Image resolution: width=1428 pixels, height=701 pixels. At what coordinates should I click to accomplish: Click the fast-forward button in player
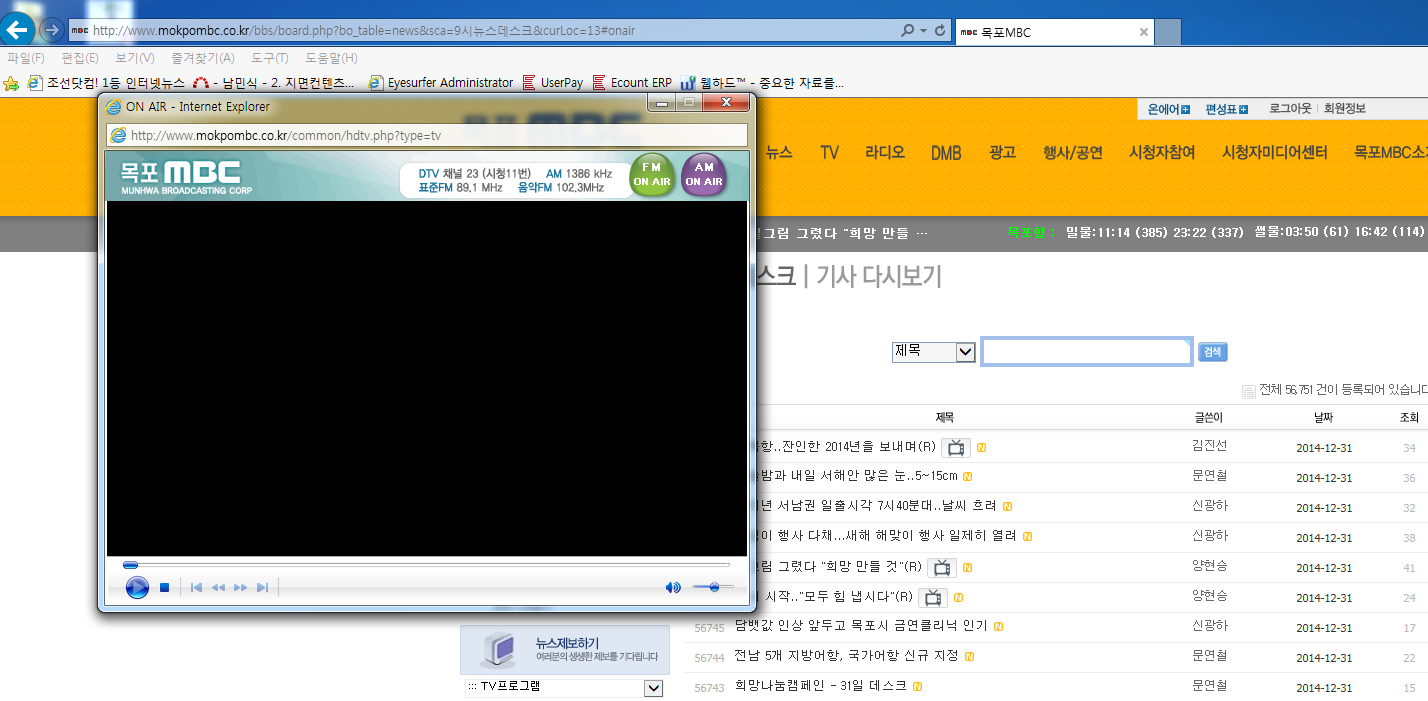[240, 588]
